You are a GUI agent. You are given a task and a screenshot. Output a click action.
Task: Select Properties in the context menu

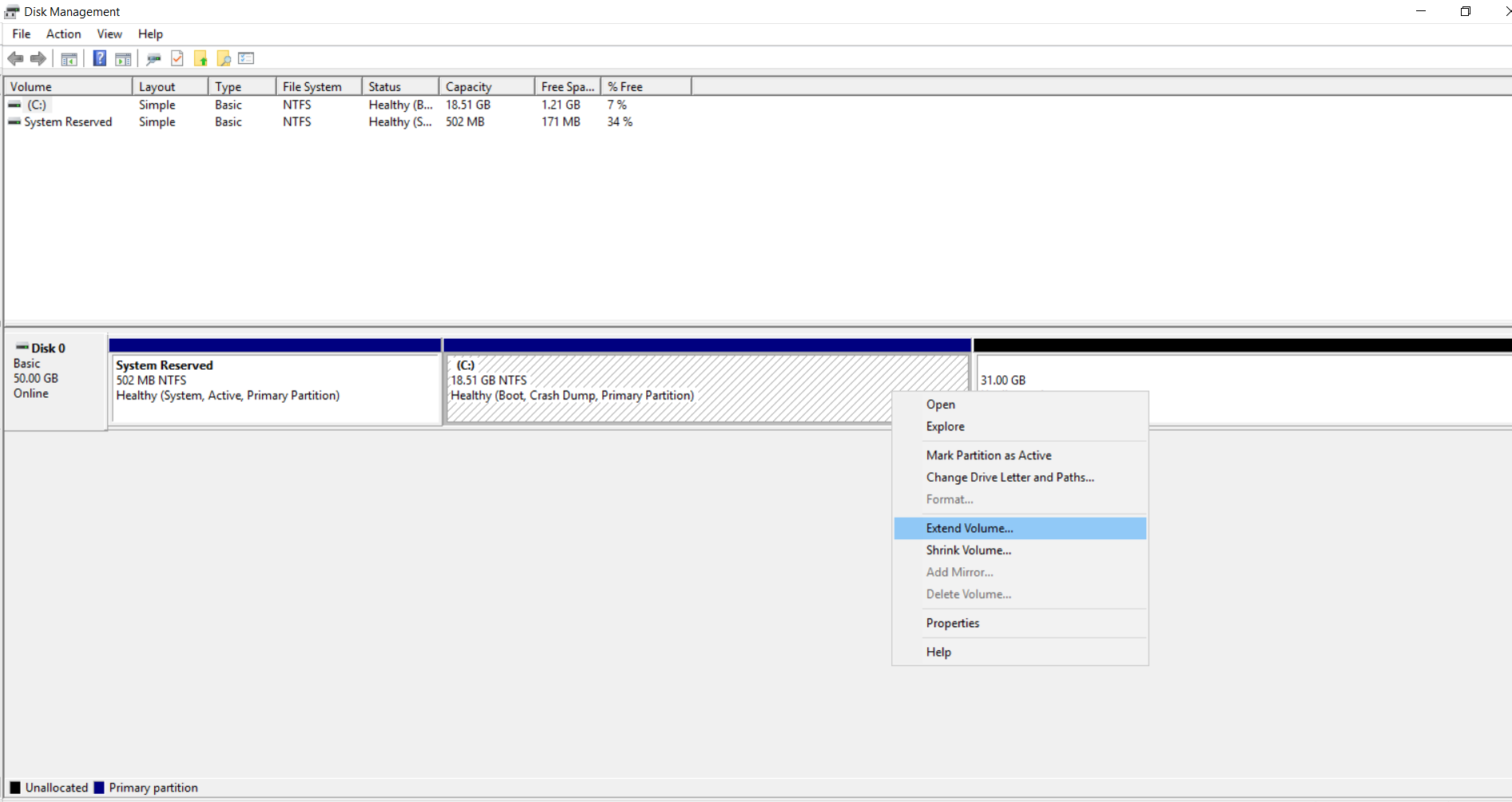(x=1020, y=623)
